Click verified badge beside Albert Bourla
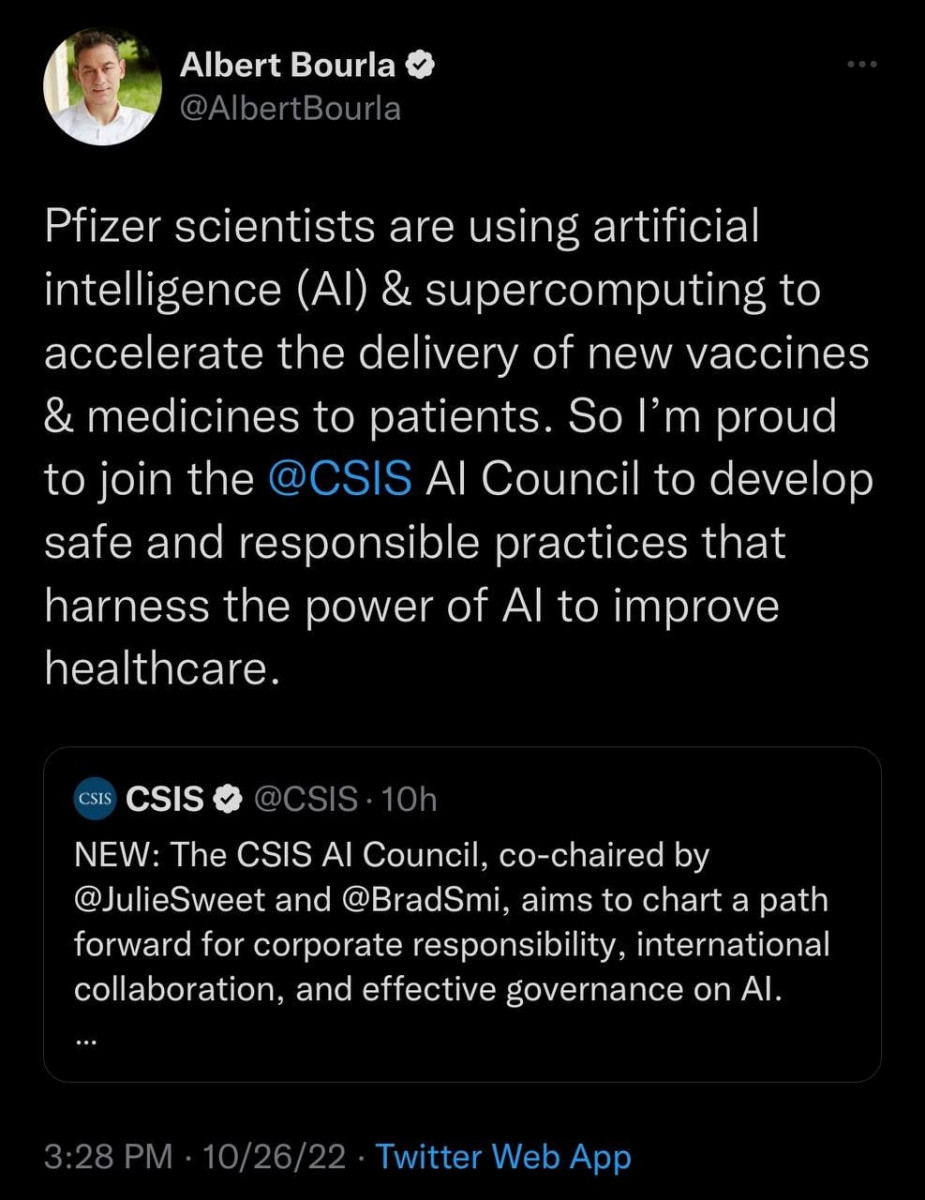 click(421, 66)
